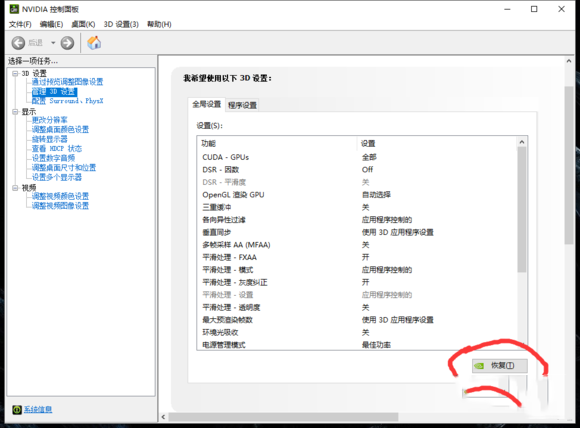This screenshot has width=580, height=428.
Task: Open the back history dropdown arrow
Action: coord(53,43)
